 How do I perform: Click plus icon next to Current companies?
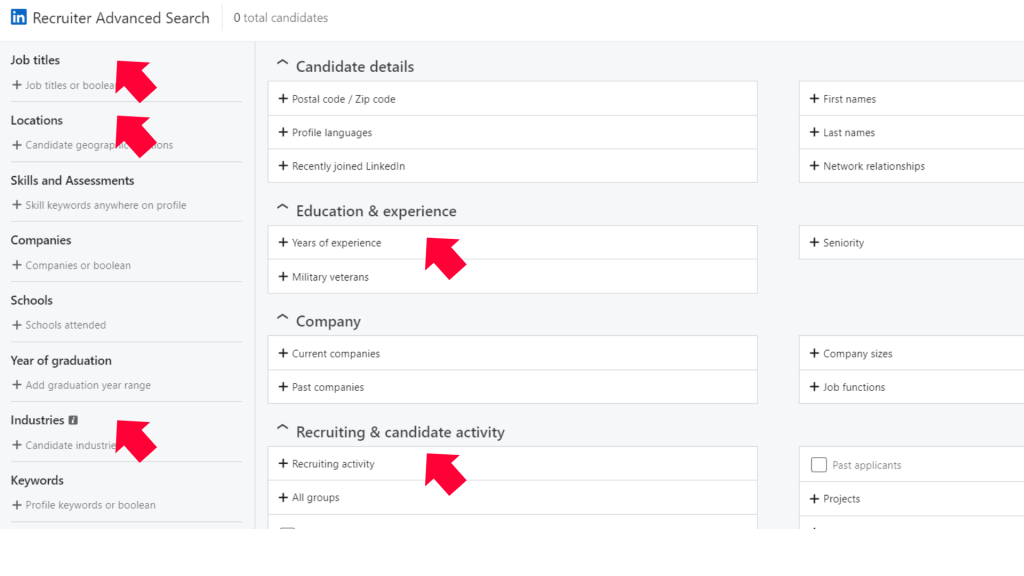pyautogui.click(x=283, y=354)
